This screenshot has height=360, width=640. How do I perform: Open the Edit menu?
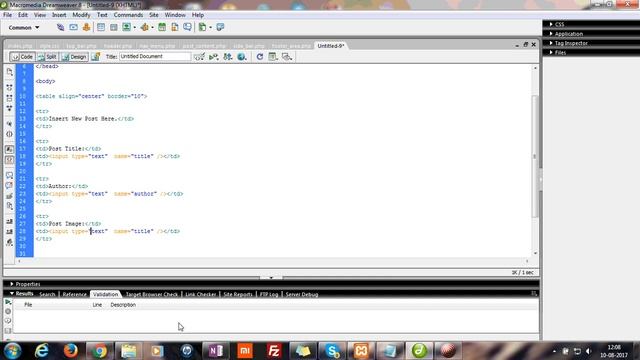(23, 15)
